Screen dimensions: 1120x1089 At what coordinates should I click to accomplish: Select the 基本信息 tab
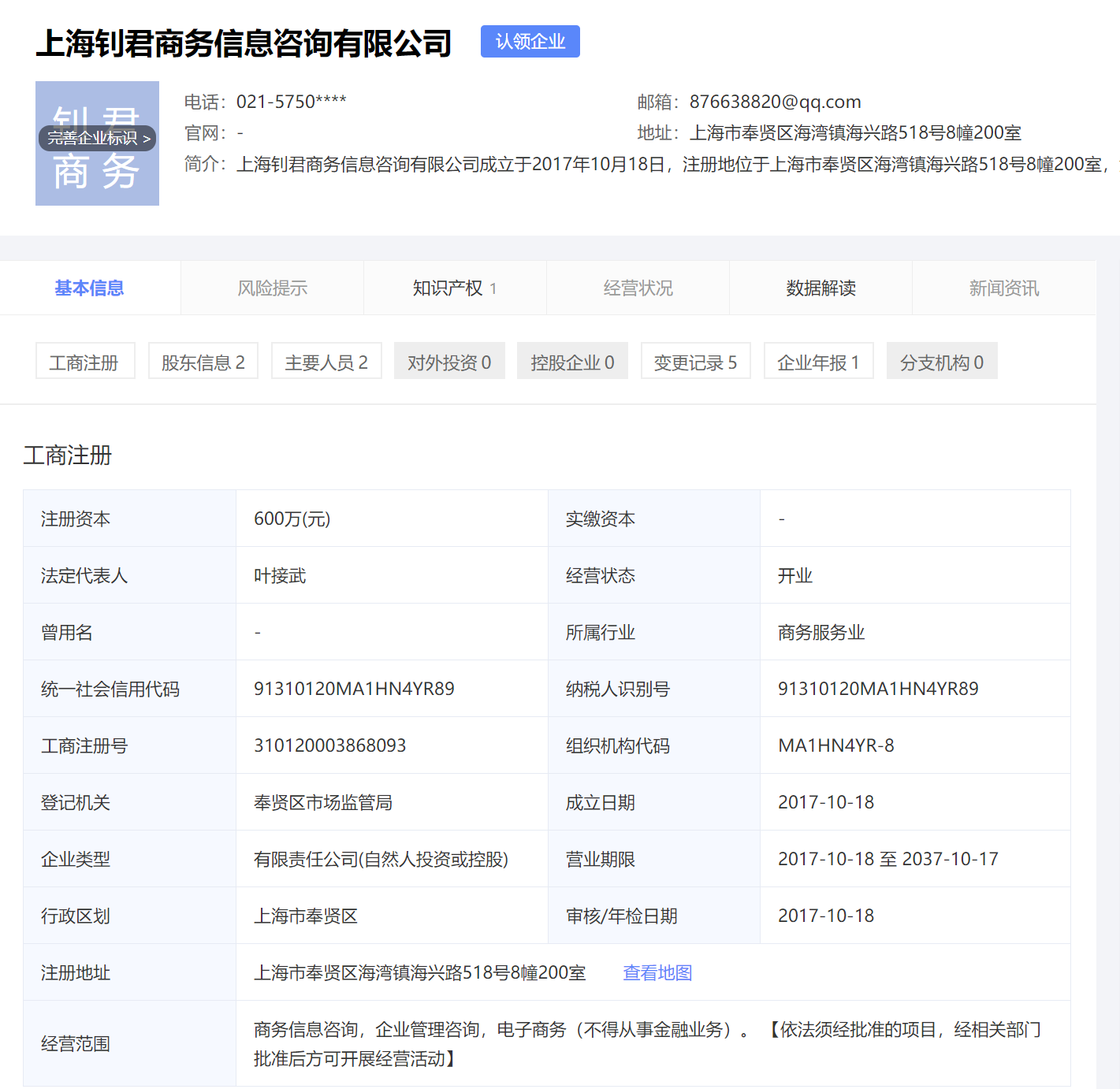[88, 288]
